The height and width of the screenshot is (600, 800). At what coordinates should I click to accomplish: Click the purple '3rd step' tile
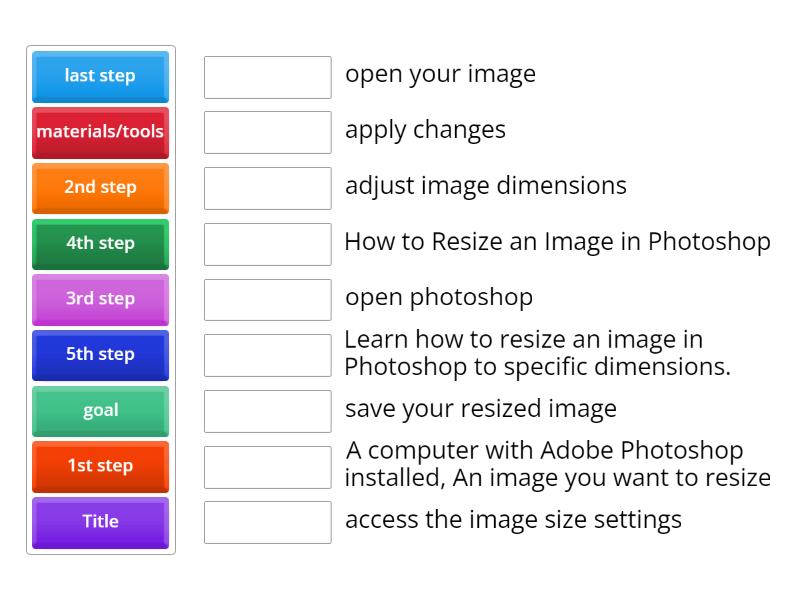(x=100, y=299)
